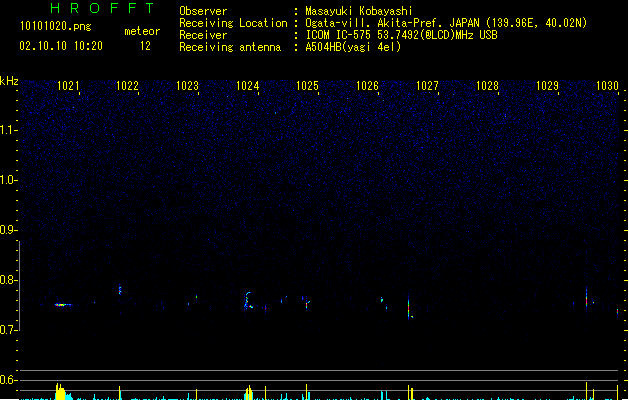Click the 0.7 kHz axis label

point(8,330)
